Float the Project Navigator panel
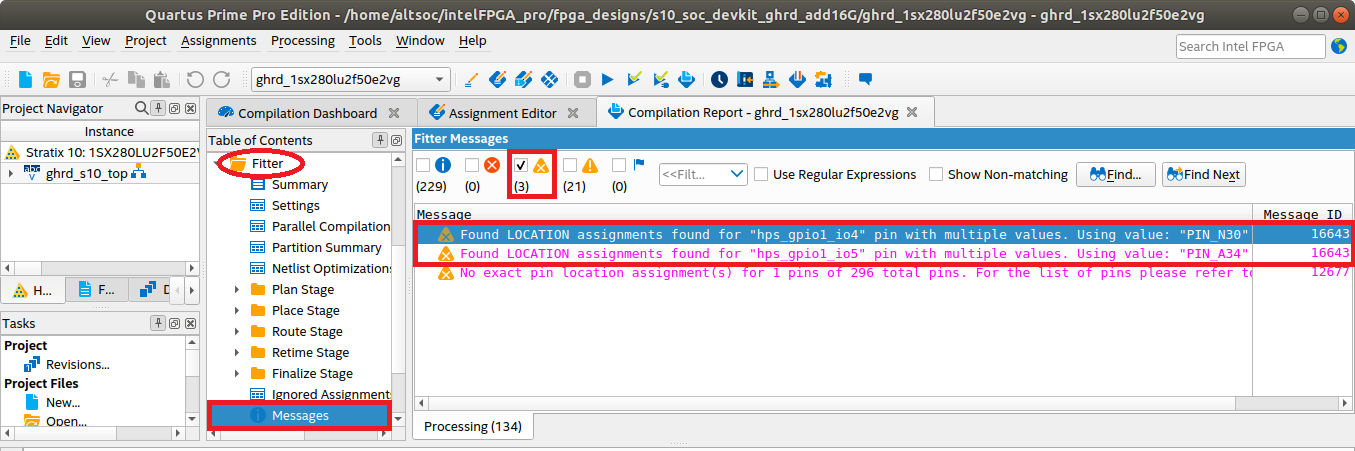This screenshot has width=1355, height=451. tap(174, 108)
